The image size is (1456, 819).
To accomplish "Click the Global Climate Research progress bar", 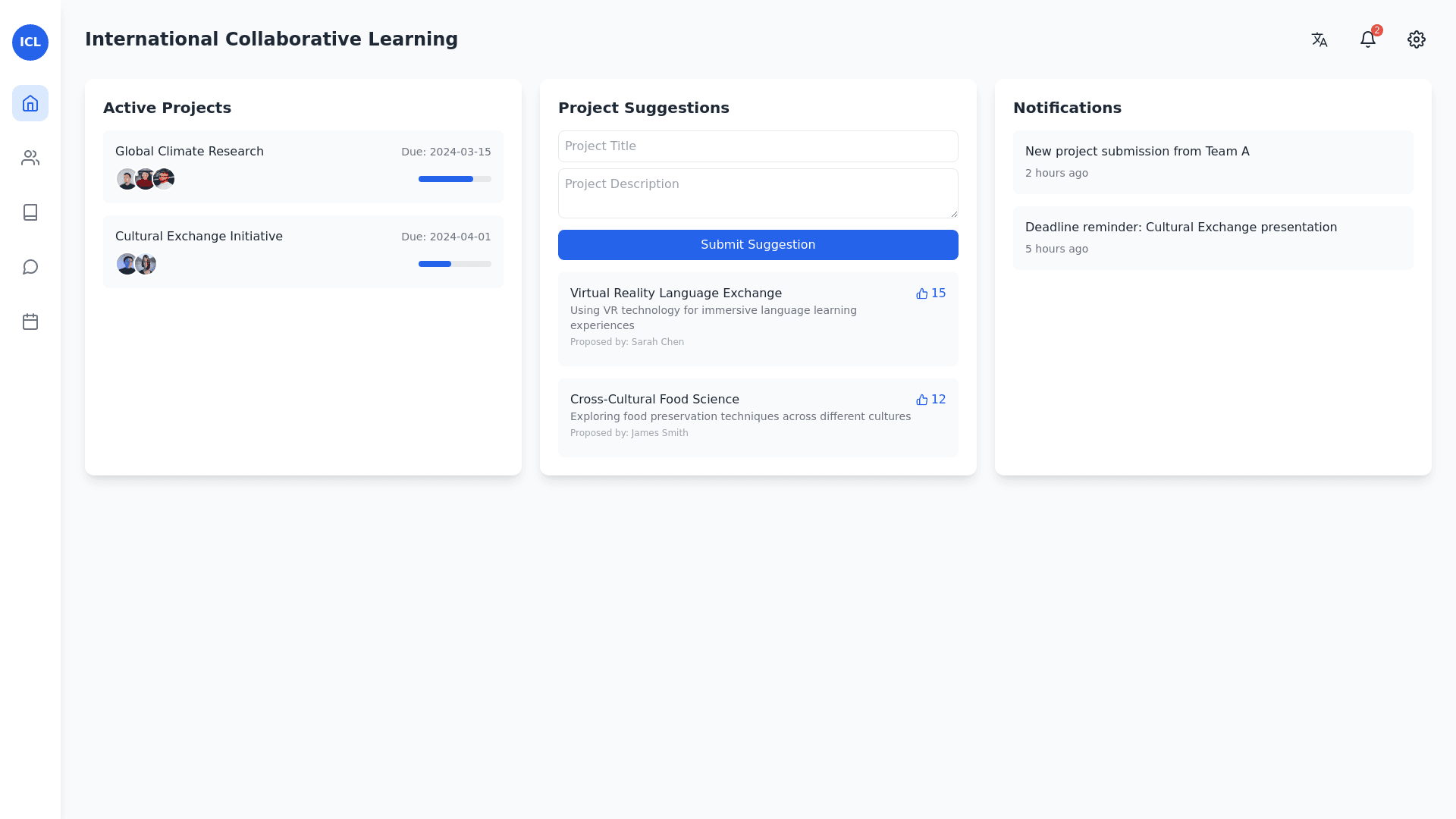I will click(455, 179).
